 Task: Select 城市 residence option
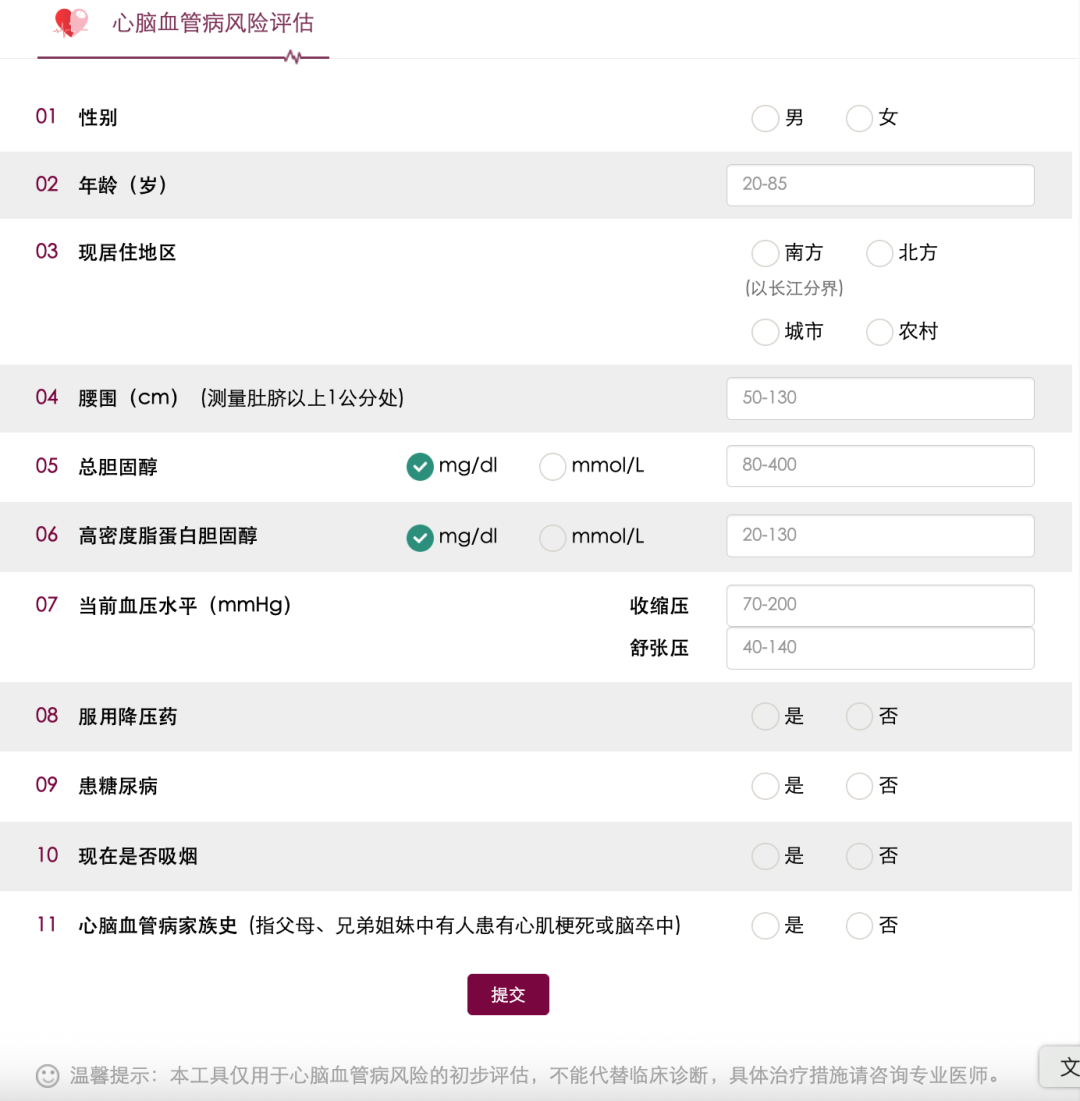(x=765, y=332)
